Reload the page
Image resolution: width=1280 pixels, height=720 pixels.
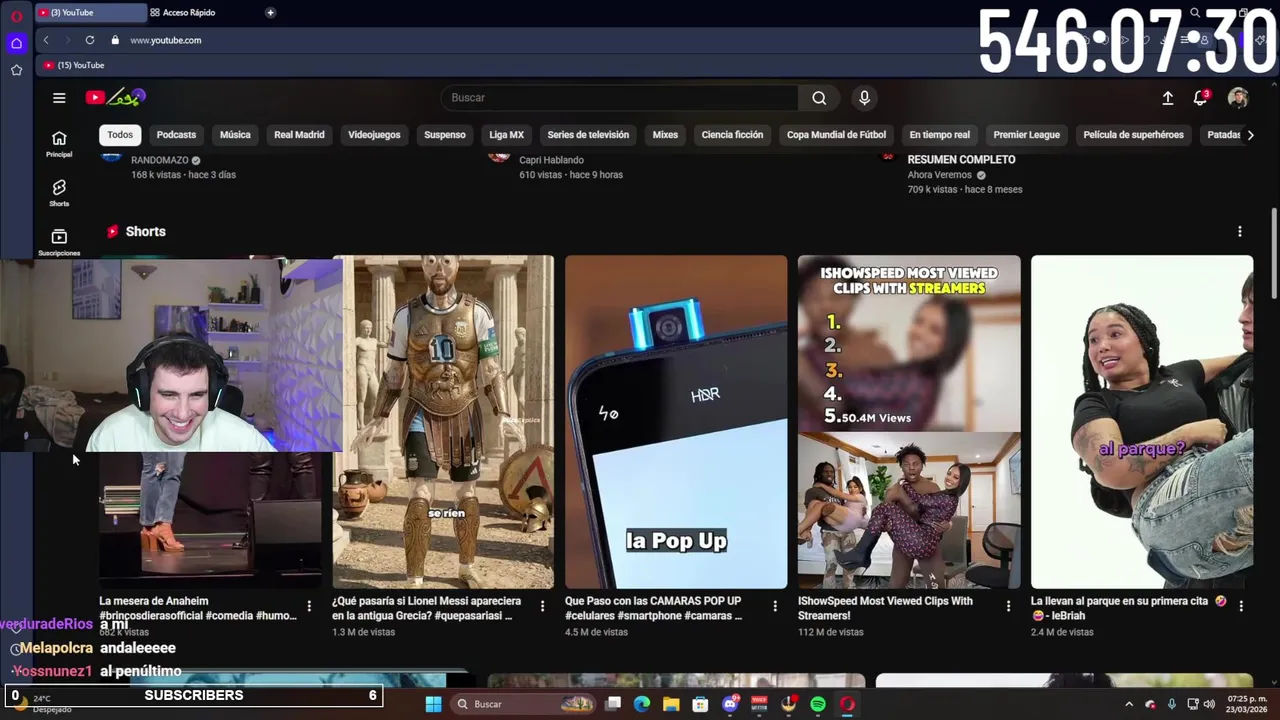pyautogui.click(x=90, y=40)
